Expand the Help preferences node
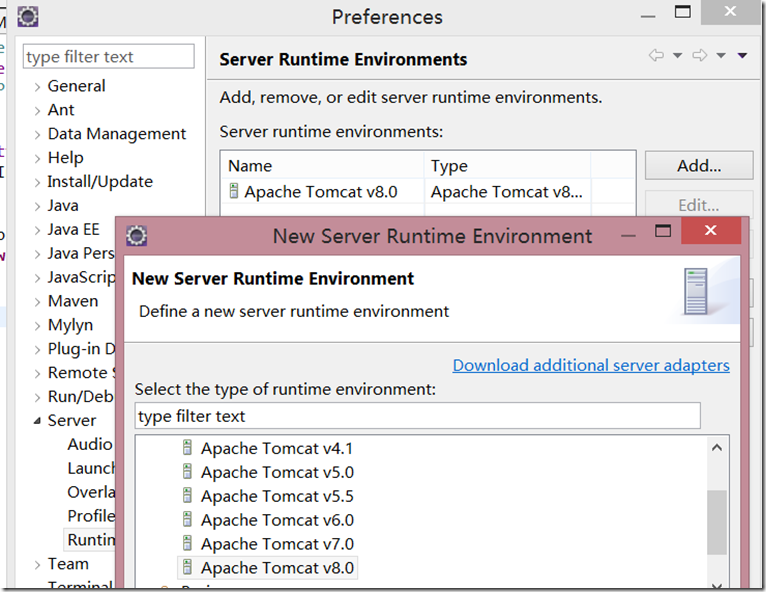The height and width of the screenshot is (592, 766). (x=38, y=159)
